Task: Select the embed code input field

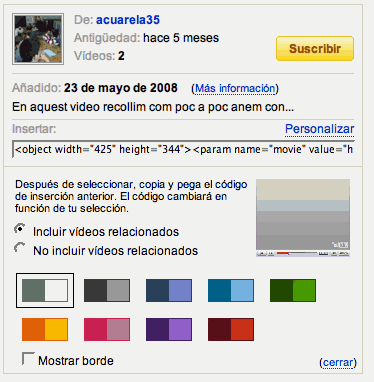Action: 183,149
